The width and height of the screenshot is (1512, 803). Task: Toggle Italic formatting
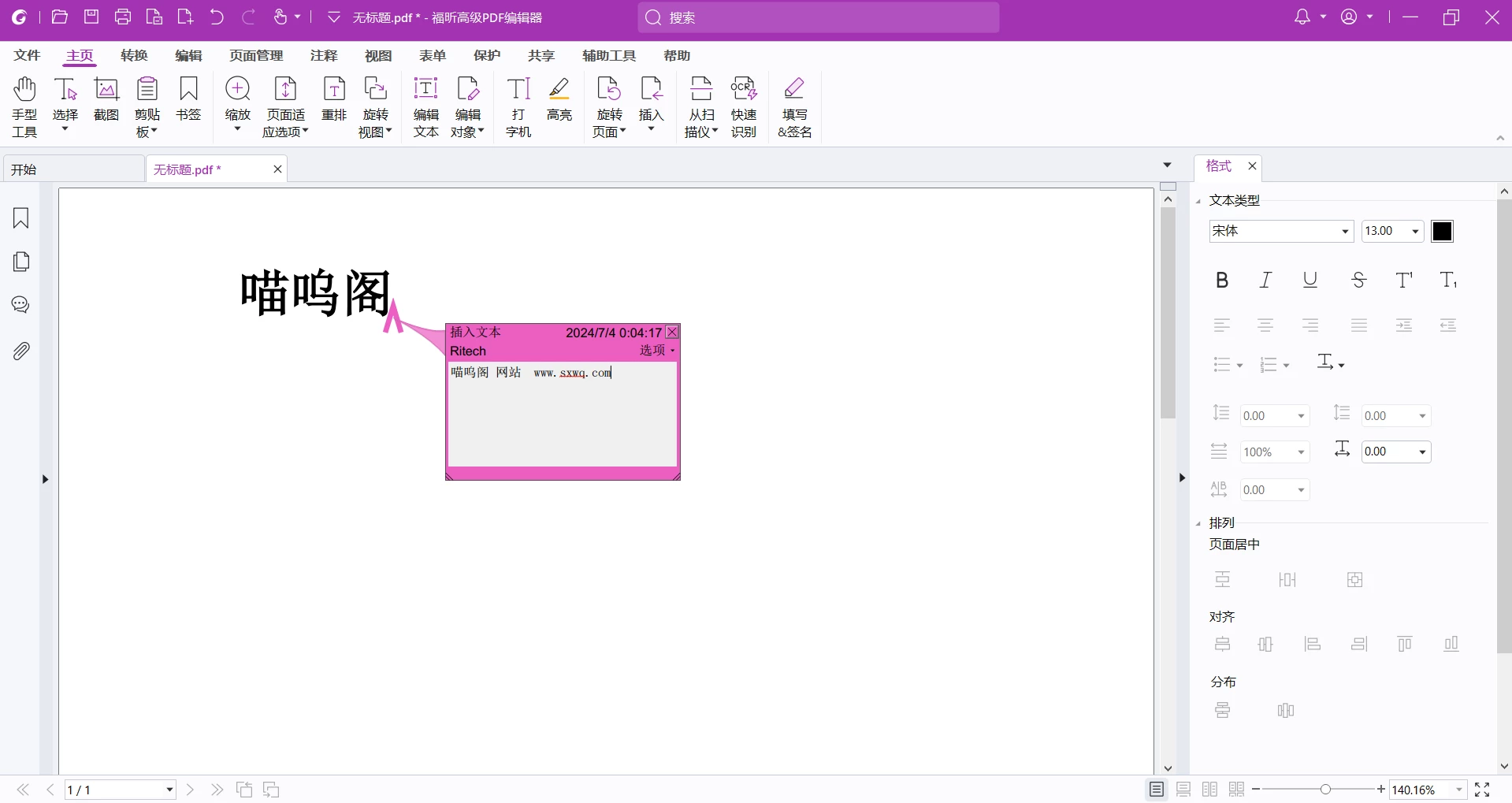click(1266, 280)
